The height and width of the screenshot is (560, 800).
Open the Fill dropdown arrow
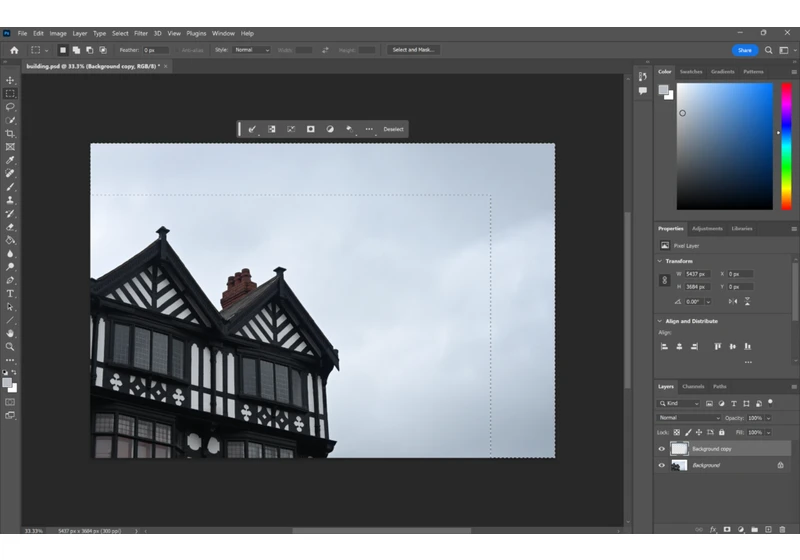point(768,432)
